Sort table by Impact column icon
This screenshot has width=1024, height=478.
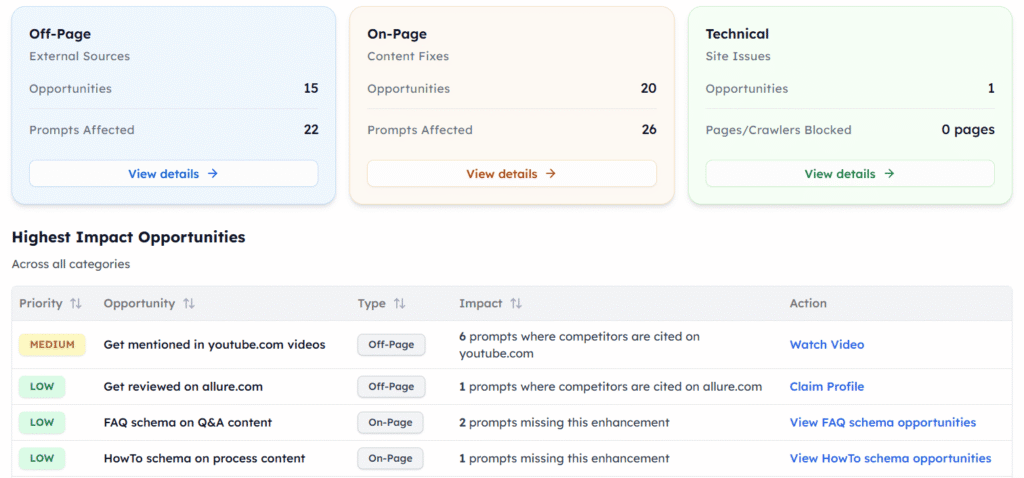516,304
